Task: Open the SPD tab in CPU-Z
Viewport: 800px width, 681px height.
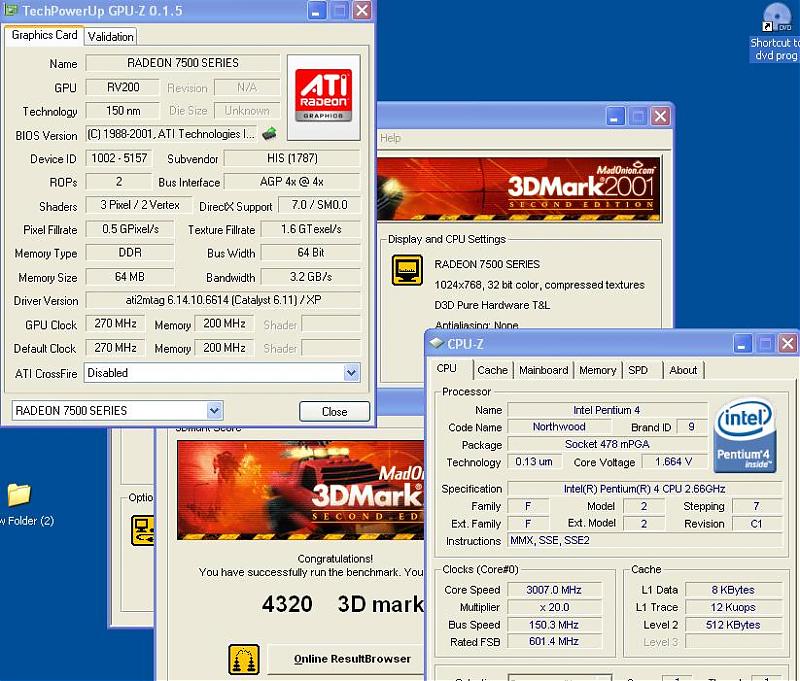Action: (638, 370)
